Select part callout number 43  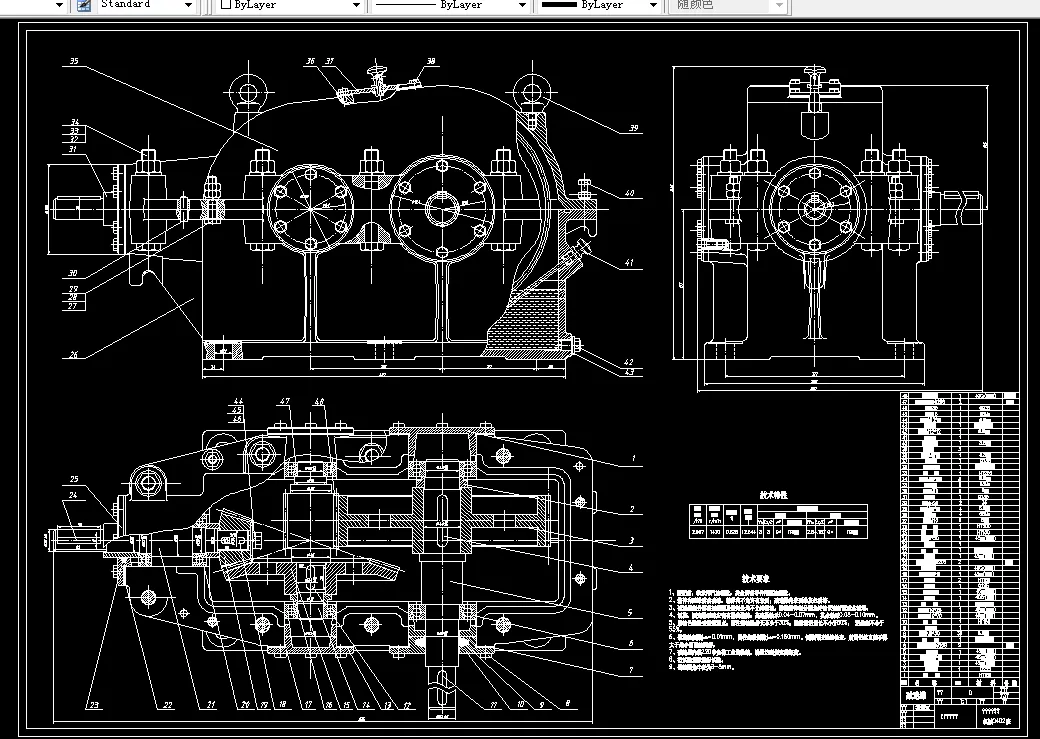point(629,372)
